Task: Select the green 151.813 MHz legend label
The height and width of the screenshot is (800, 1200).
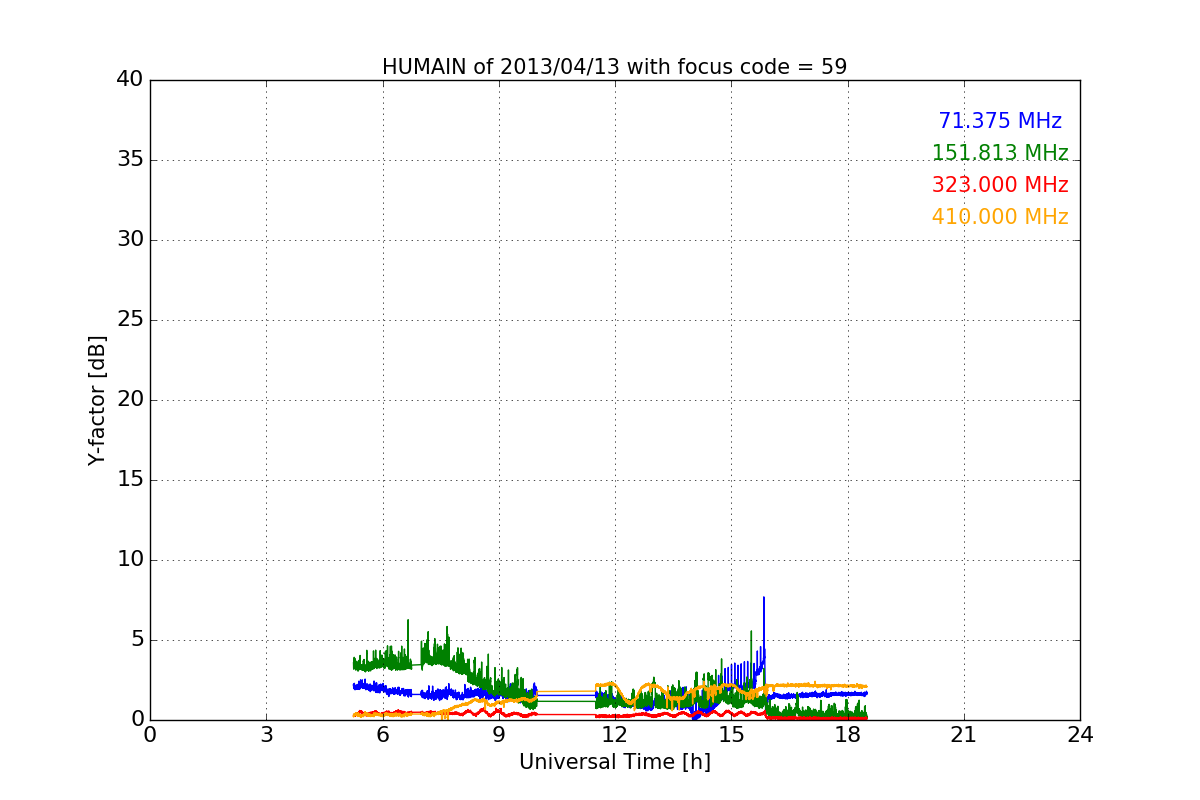Action: [1000, 153]
